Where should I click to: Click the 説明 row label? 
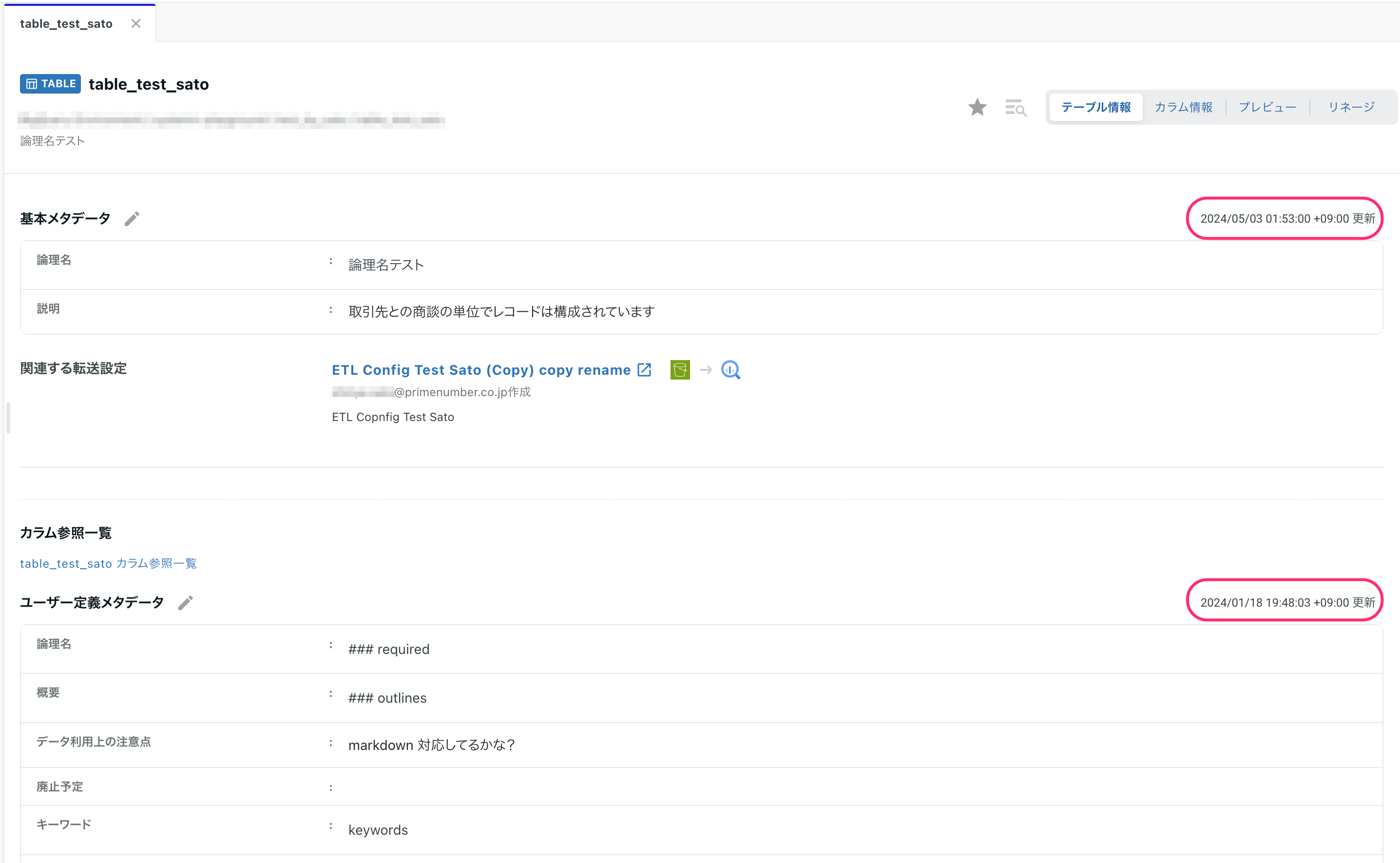point(48,308)
